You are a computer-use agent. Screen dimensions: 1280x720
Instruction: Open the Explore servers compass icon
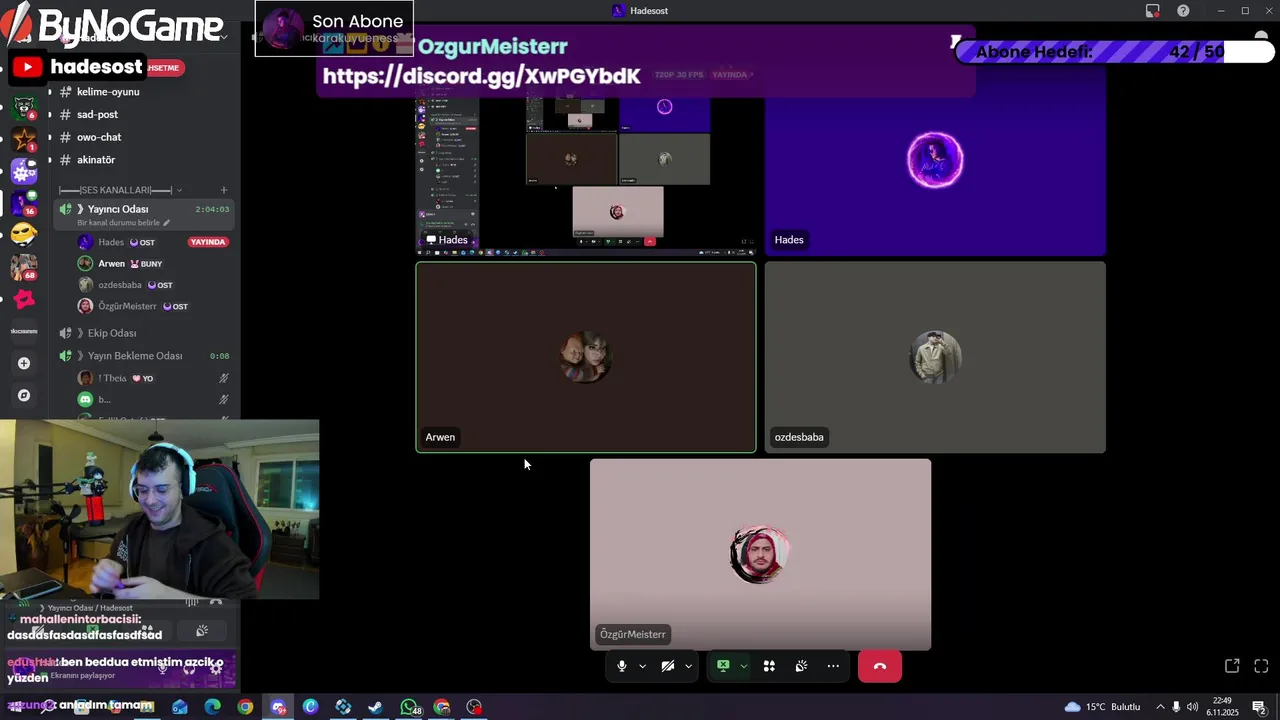tap(24, 395)
